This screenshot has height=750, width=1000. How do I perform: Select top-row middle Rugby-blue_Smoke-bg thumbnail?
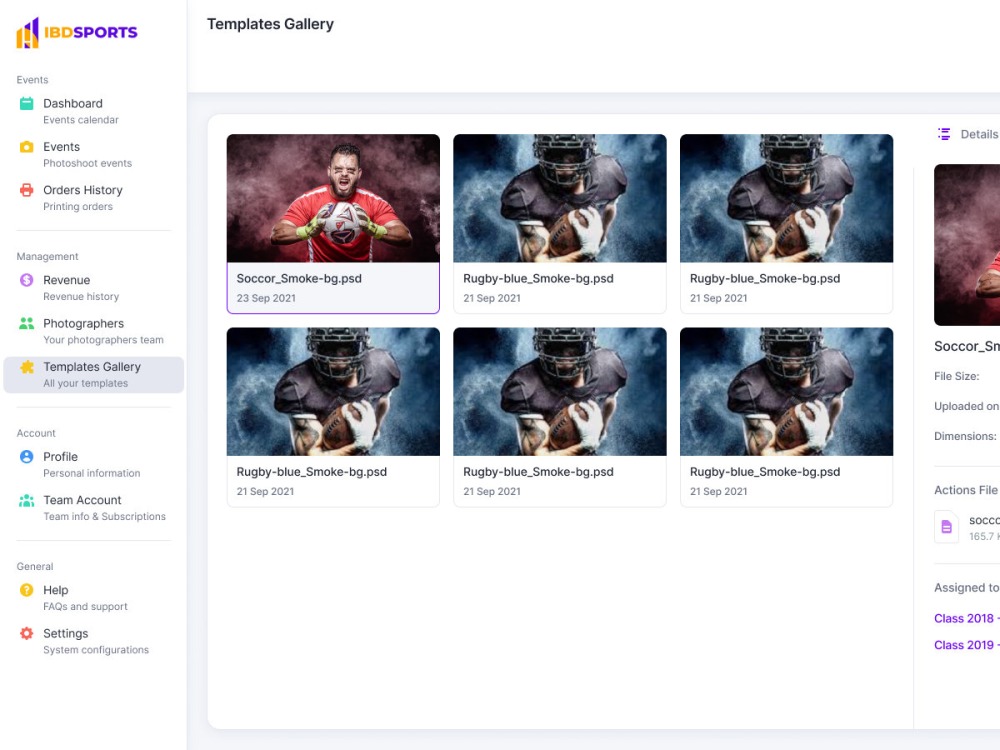pyautogui.click(x=559, y=198)
